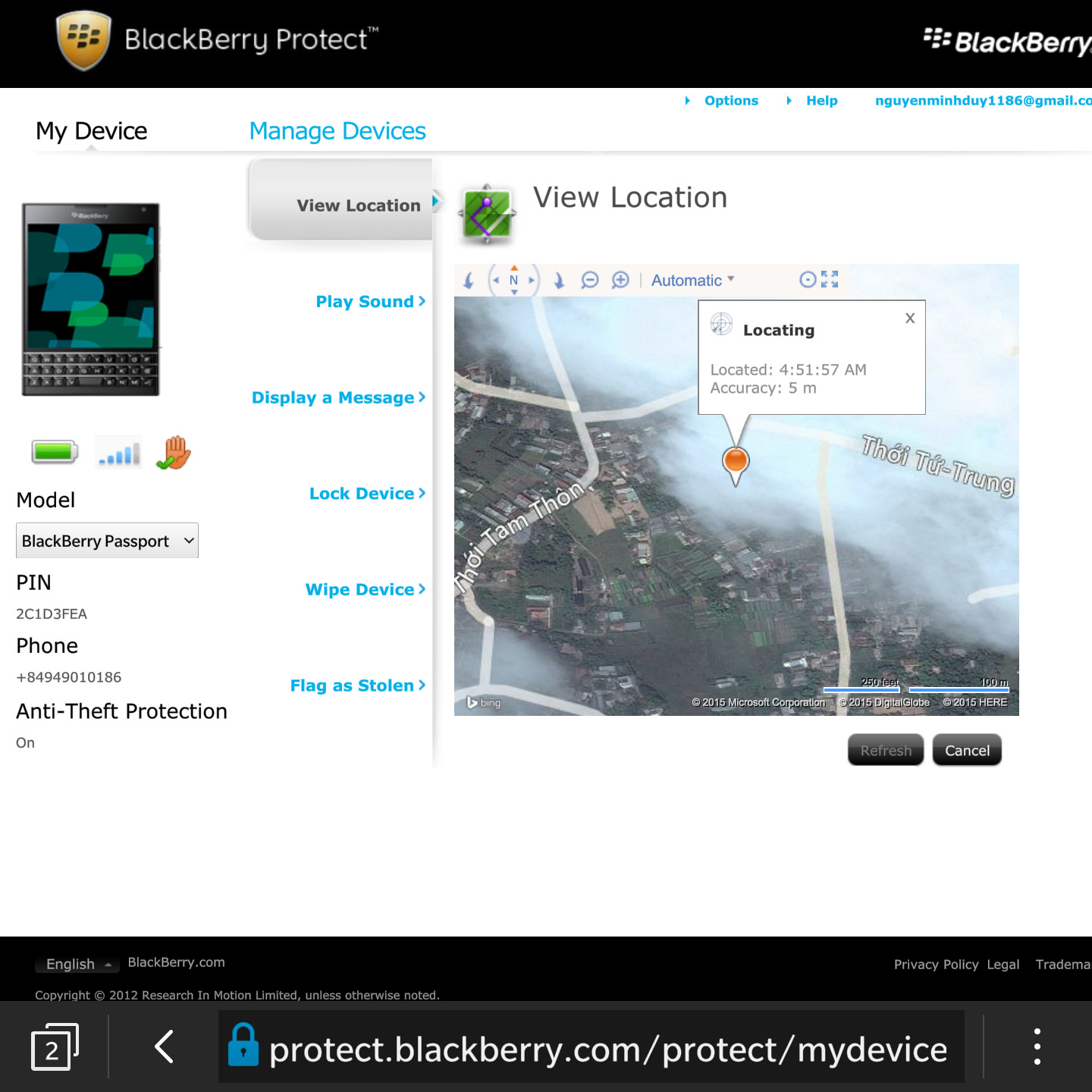Click the View Location map icon
Viewport: 1092px width, 1092px height.
coord(488,215)
